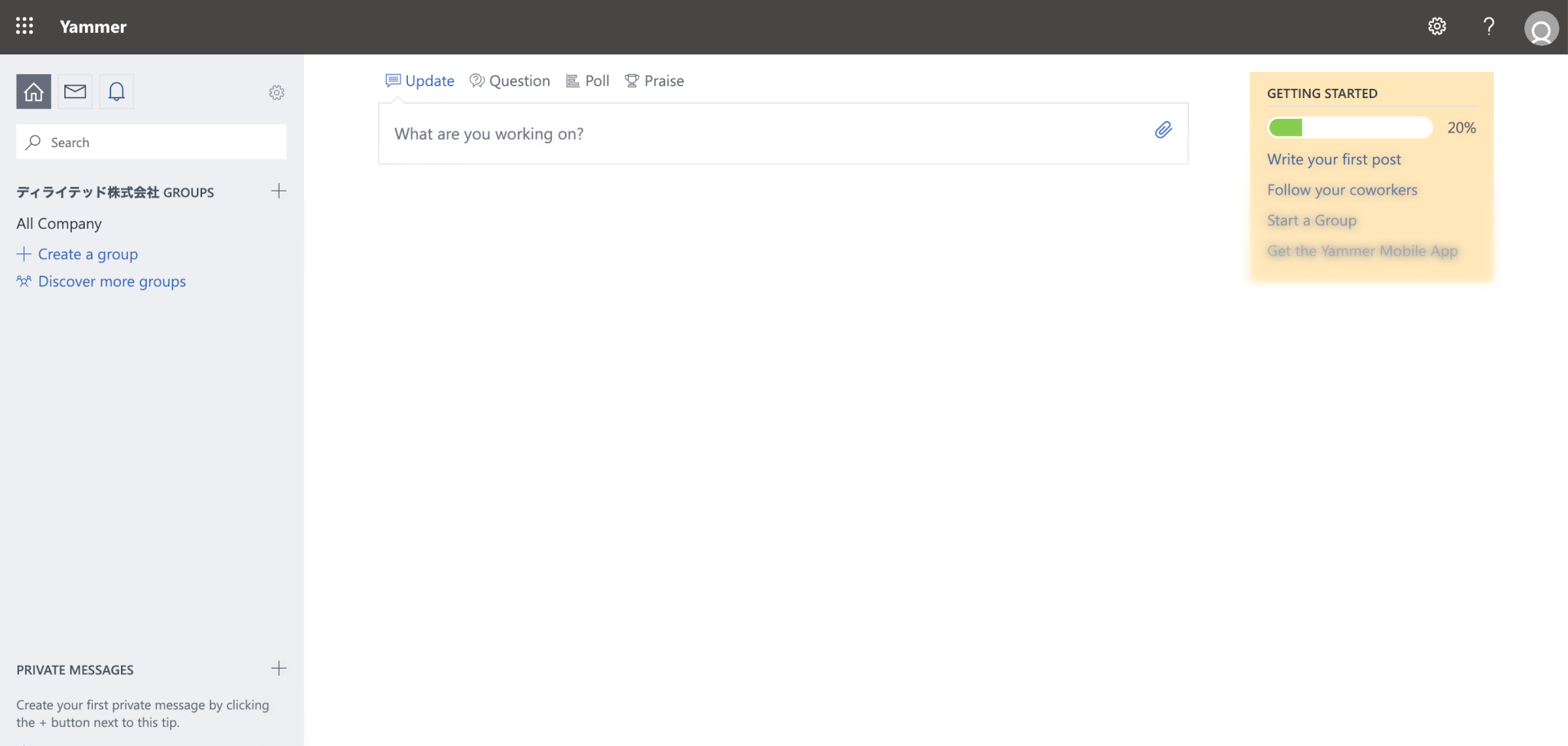The height and width of the screenshot is (746, 1568).
Task: Select the Praise post type
Action: (655, 81)
